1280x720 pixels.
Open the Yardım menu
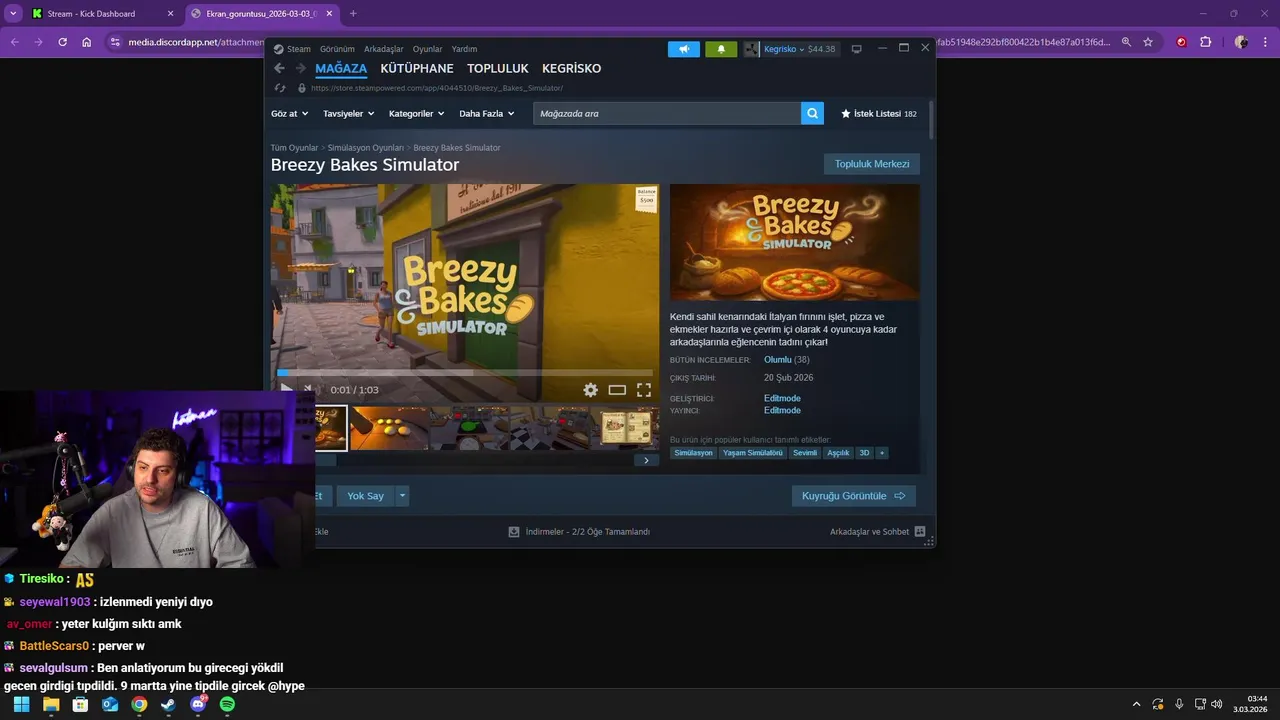click(464, 49)
